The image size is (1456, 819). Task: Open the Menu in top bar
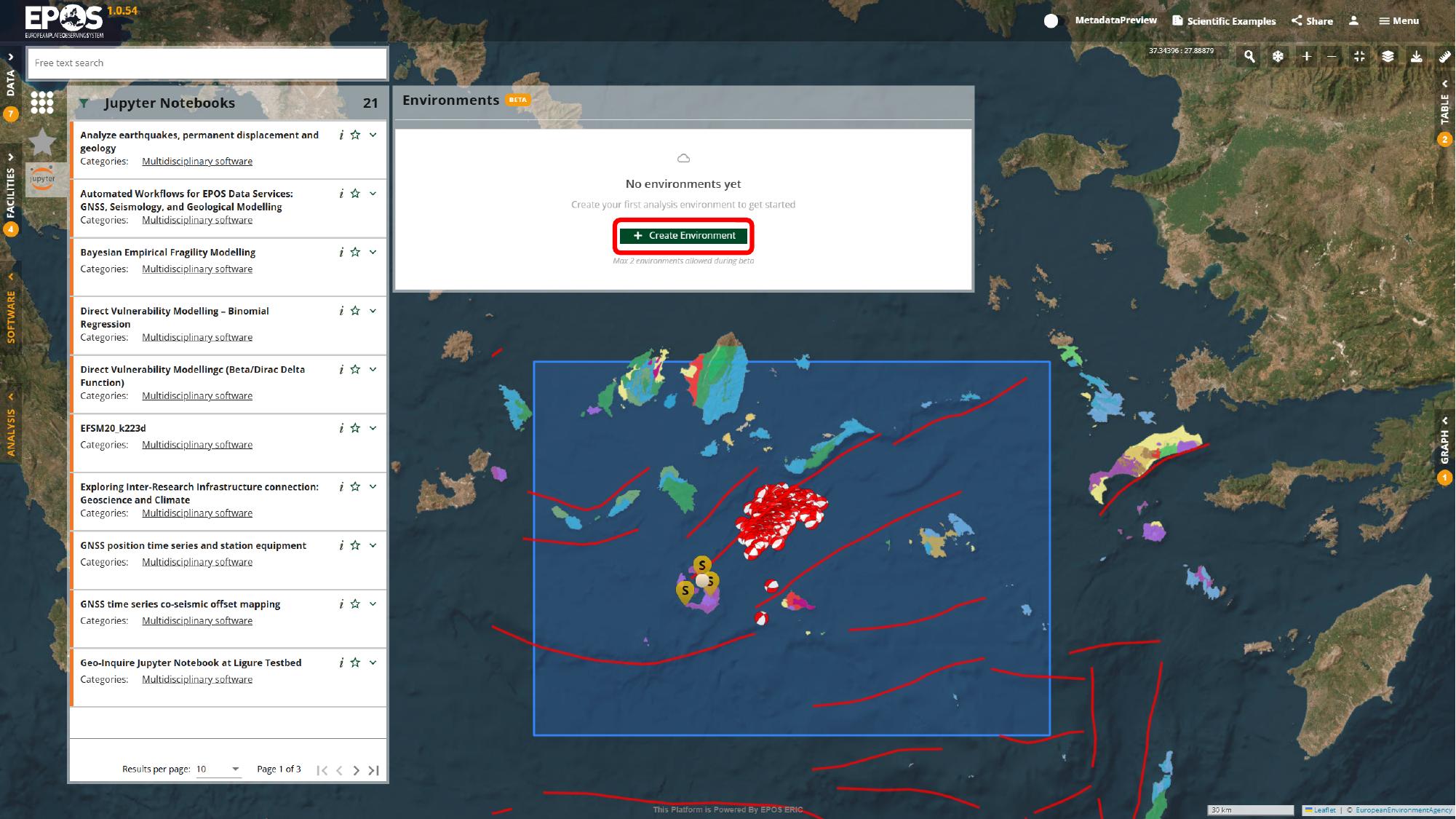pyautogui.click(x=1399, y=21)
